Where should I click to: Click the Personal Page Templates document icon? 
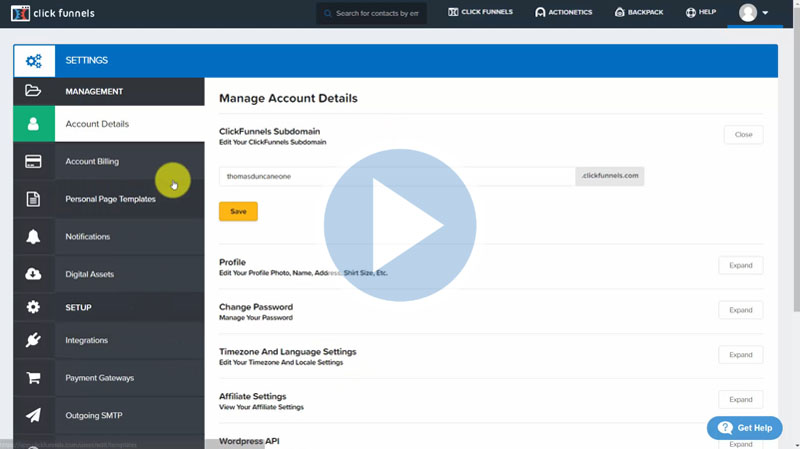tap(33, 199)
